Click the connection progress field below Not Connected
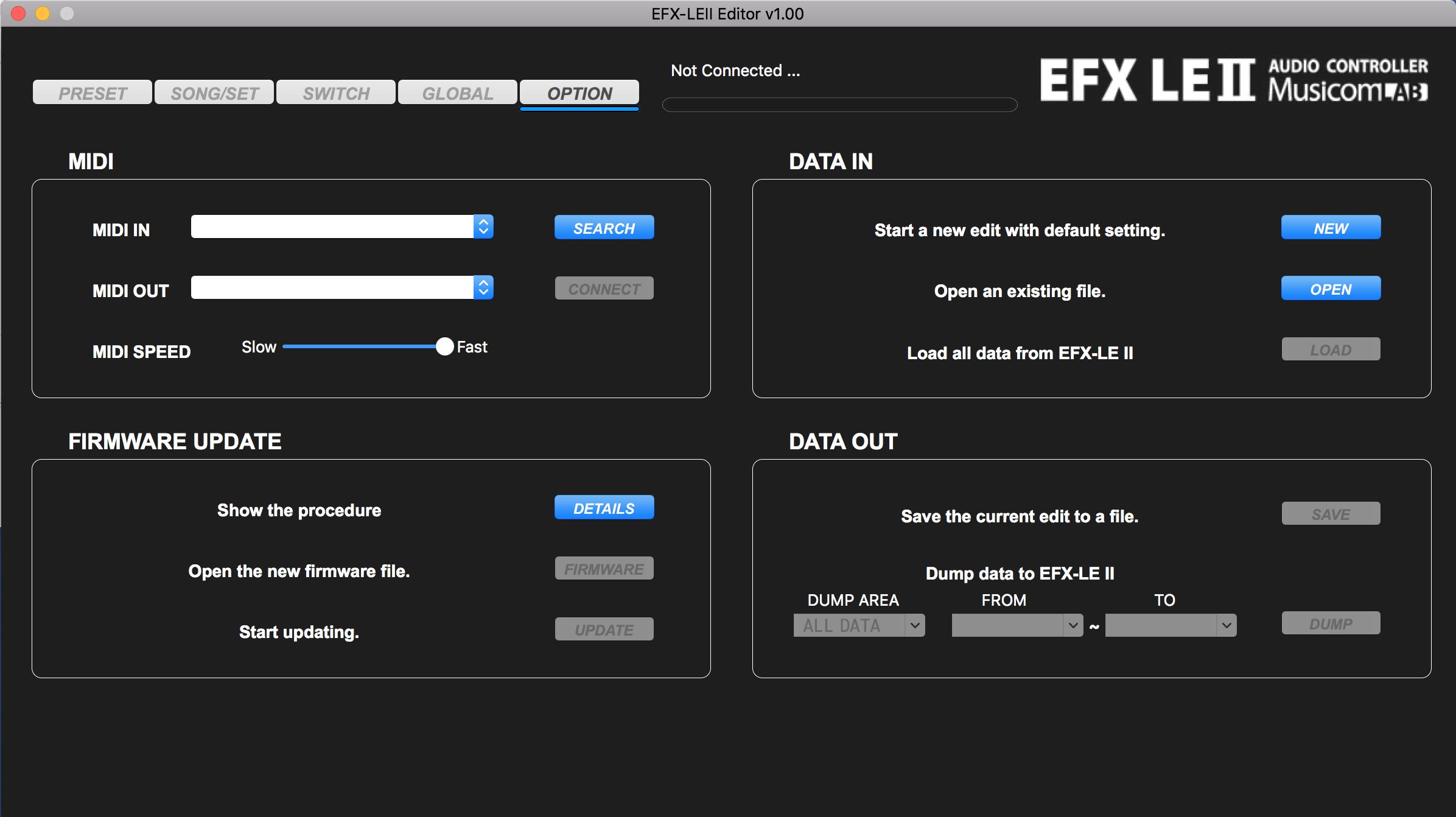 (x=839, y=105)
